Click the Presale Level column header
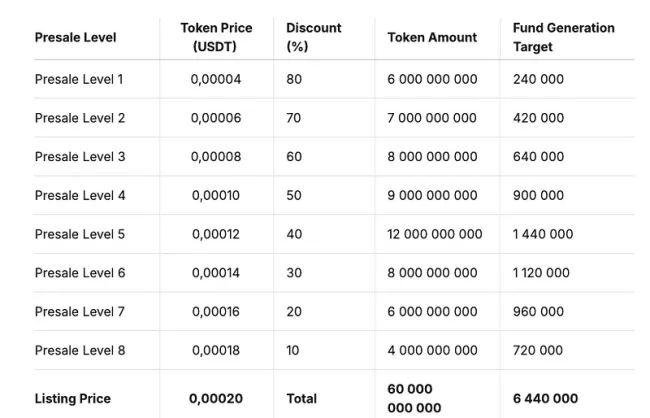This screenshot has width=650, height=418. click(75, 37)
